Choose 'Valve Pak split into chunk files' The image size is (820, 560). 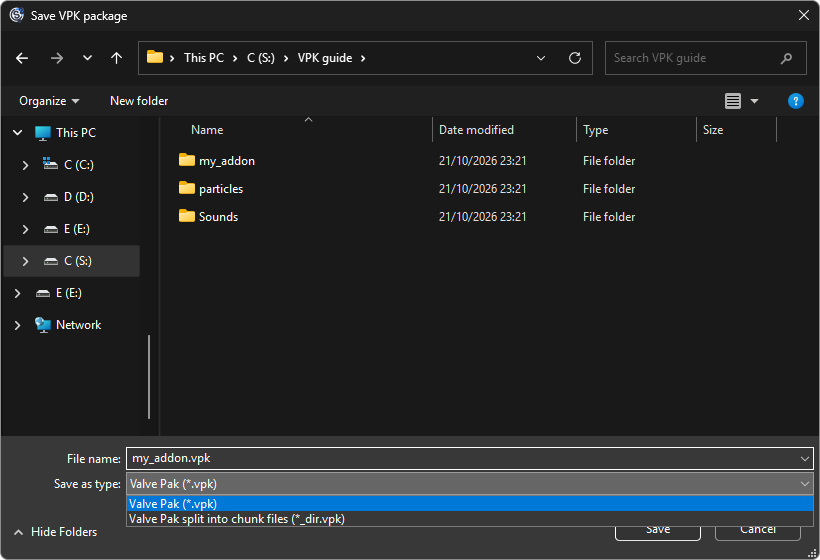click(470, 519)
